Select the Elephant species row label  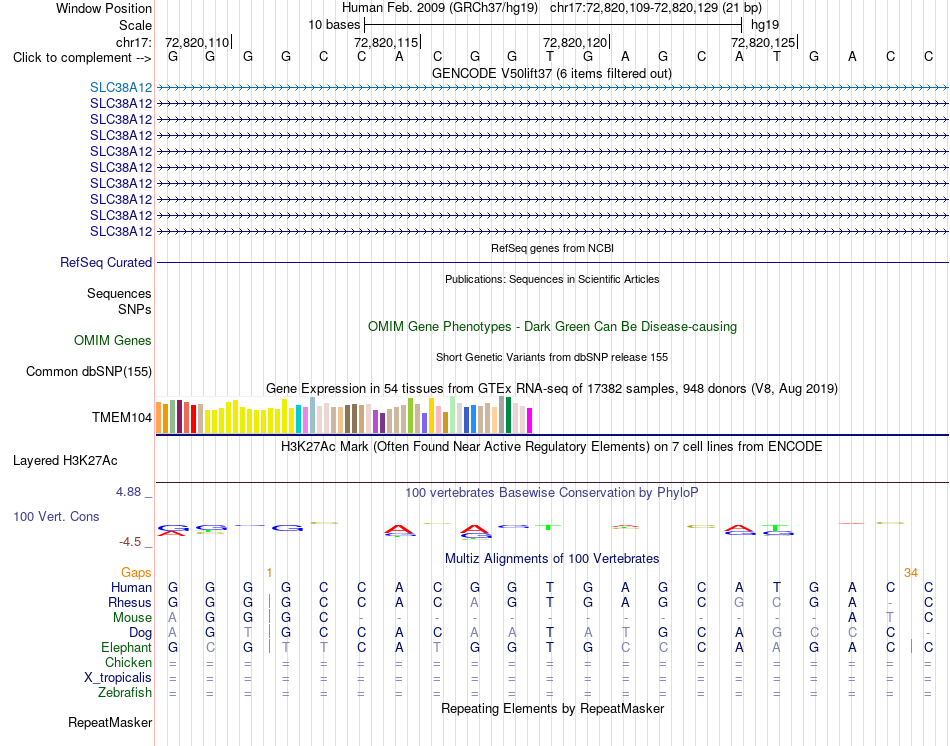[127, 647]
